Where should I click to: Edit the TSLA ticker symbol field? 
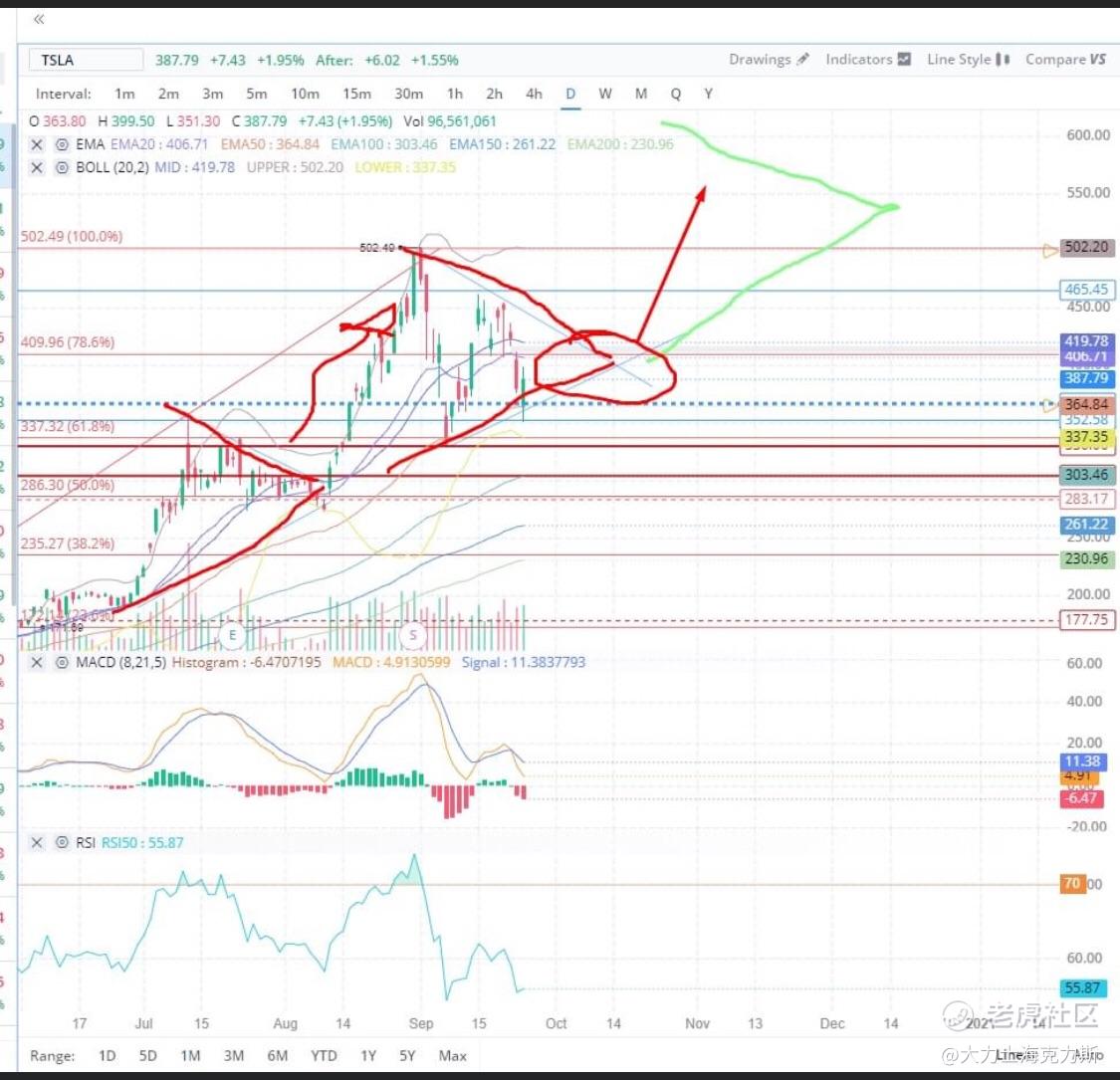pos(86,60)
